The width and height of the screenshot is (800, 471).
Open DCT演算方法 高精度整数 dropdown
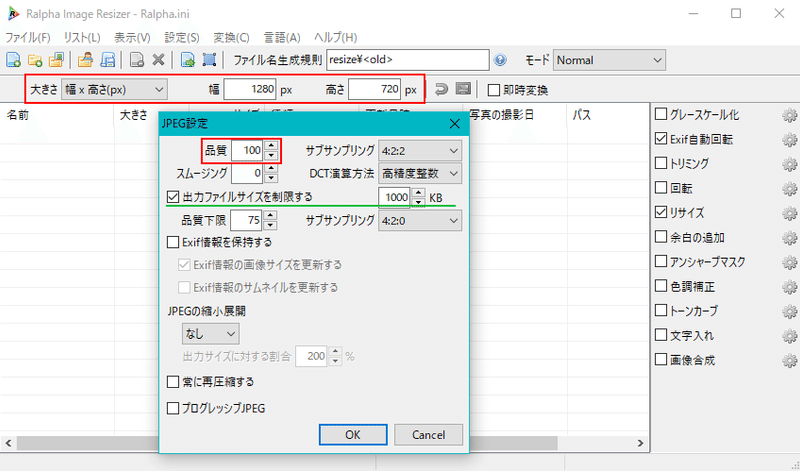(420, 173)
